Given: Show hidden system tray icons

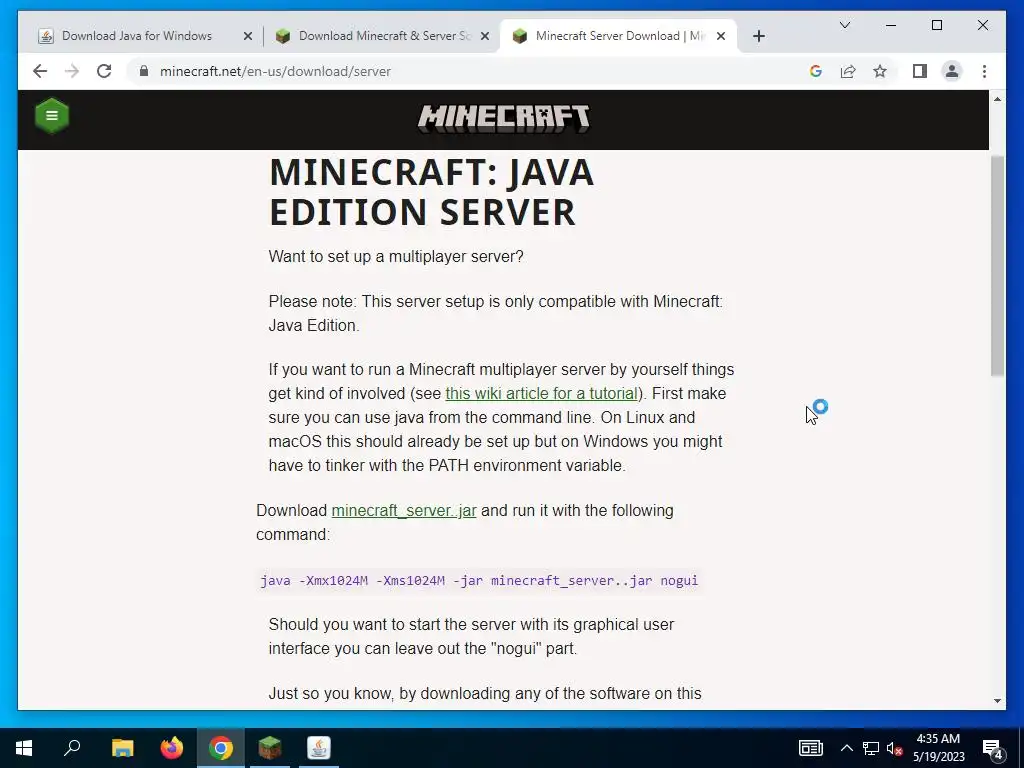Looking at the screenshot, I should [x=846, y=748].
